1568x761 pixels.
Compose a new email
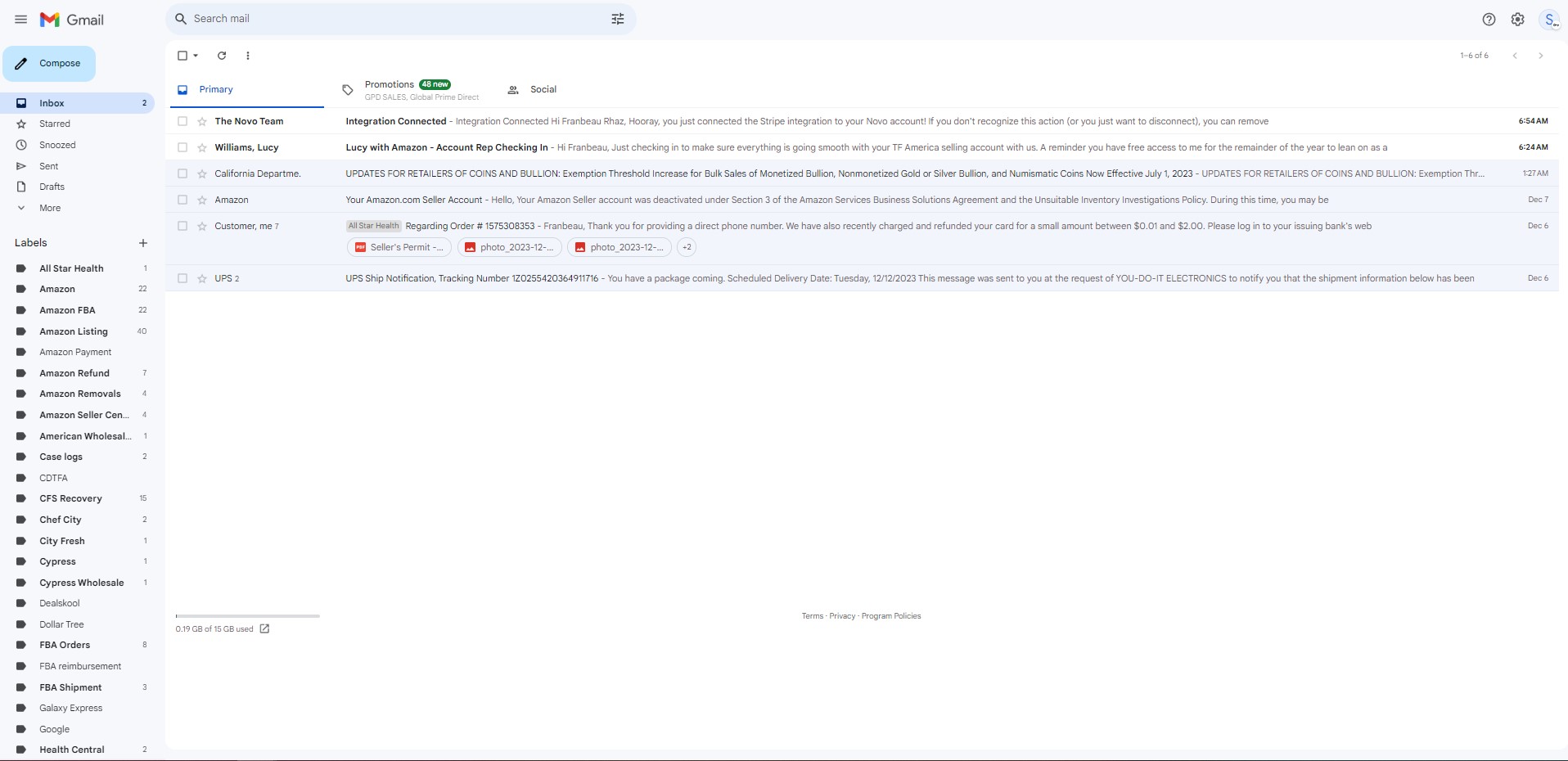tap(49, 64)
